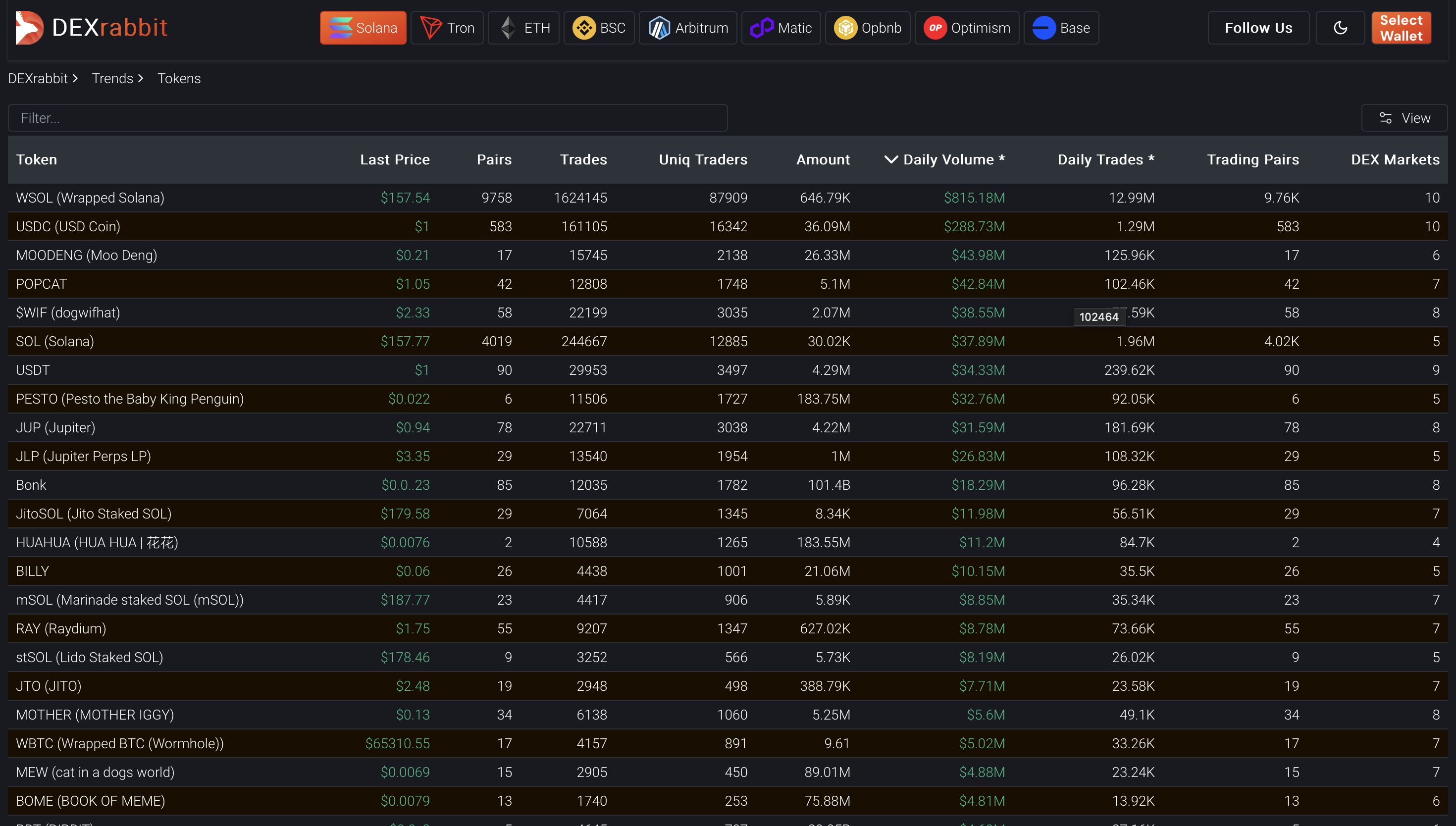Screen dimensions: 1456x826
Task: Open the WSOL (Wrapped Solana) token row
Action: pyautogui.click(x=90, y=198)
